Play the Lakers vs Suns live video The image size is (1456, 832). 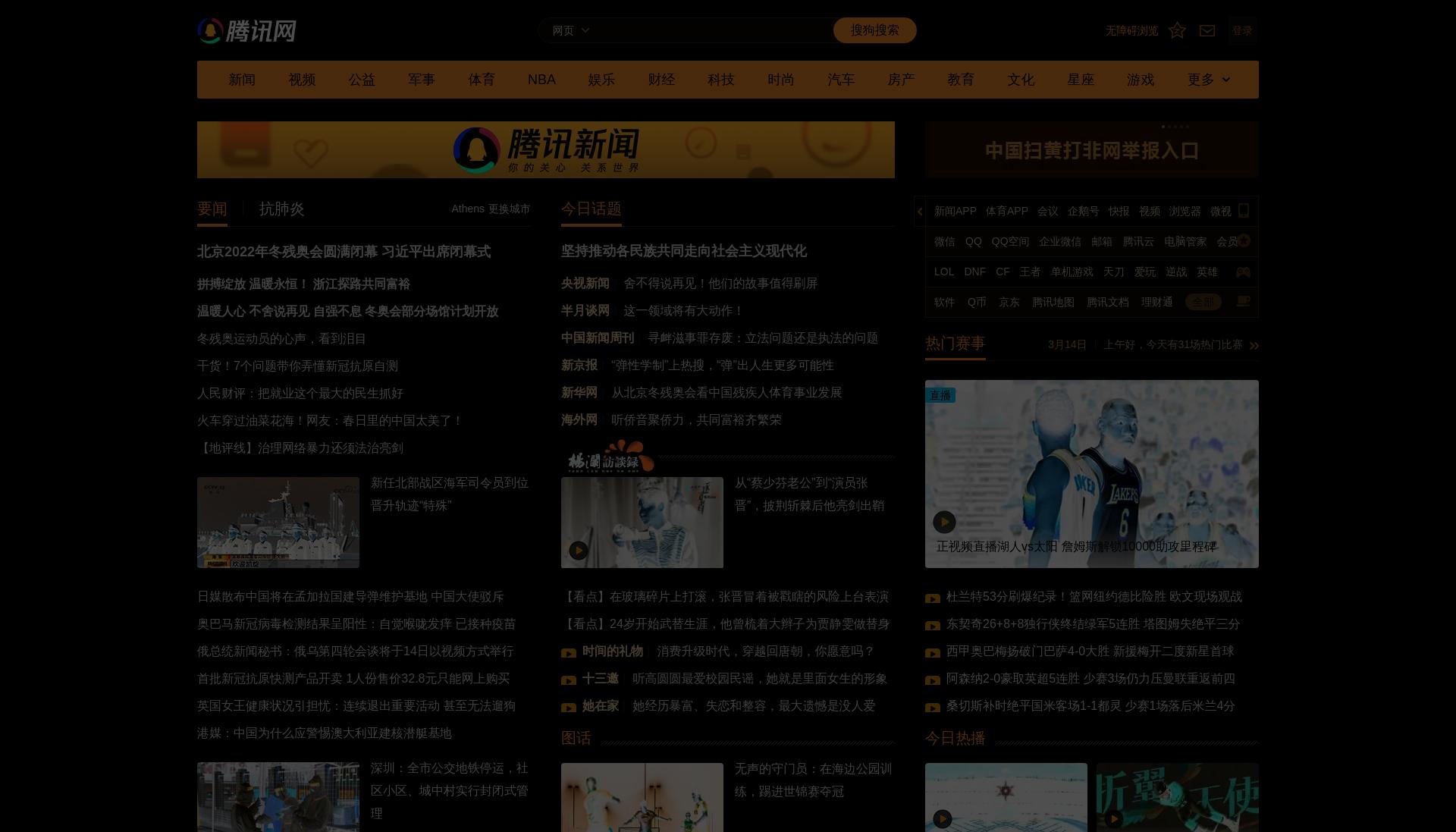point(944,522)
